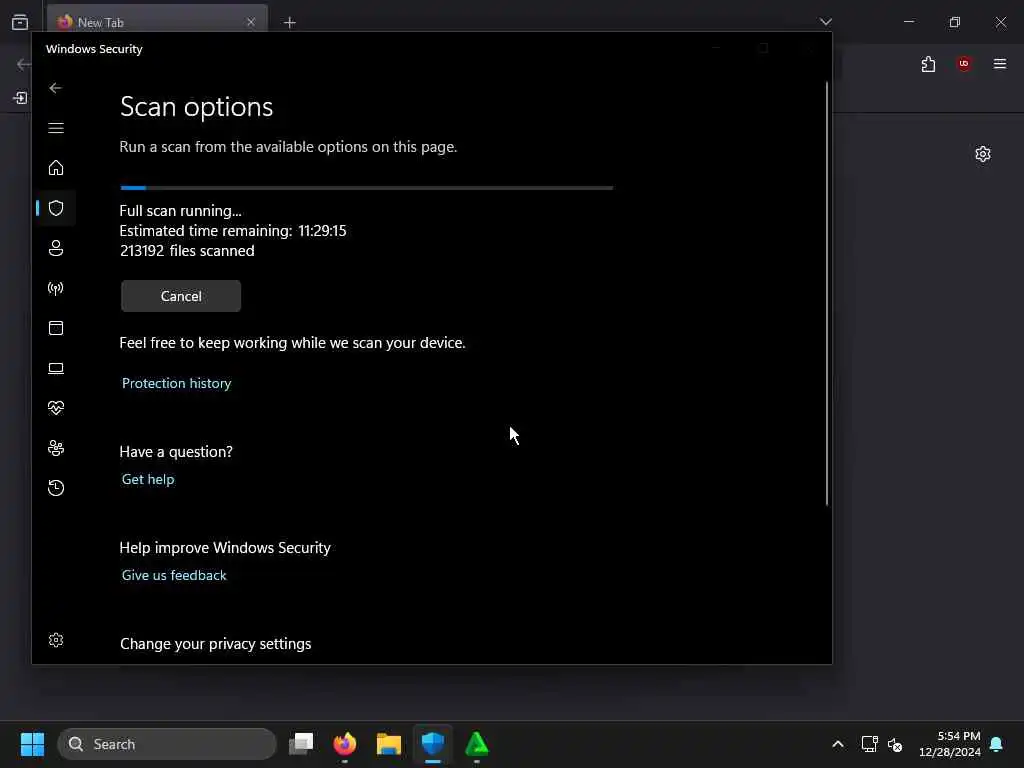Viewport: 1024px width, 768px height.
Task: Click the Firefox sidebar import icon
Action: click(x=20, y=98)
